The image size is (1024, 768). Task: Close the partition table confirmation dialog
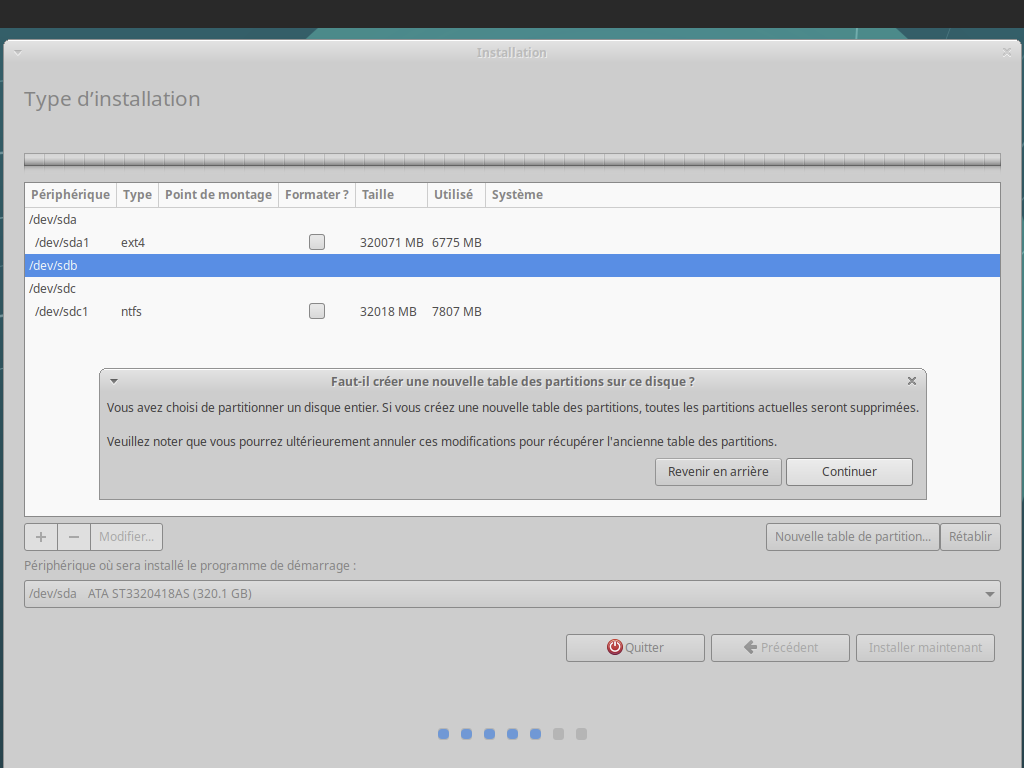[x=911, y=381]
